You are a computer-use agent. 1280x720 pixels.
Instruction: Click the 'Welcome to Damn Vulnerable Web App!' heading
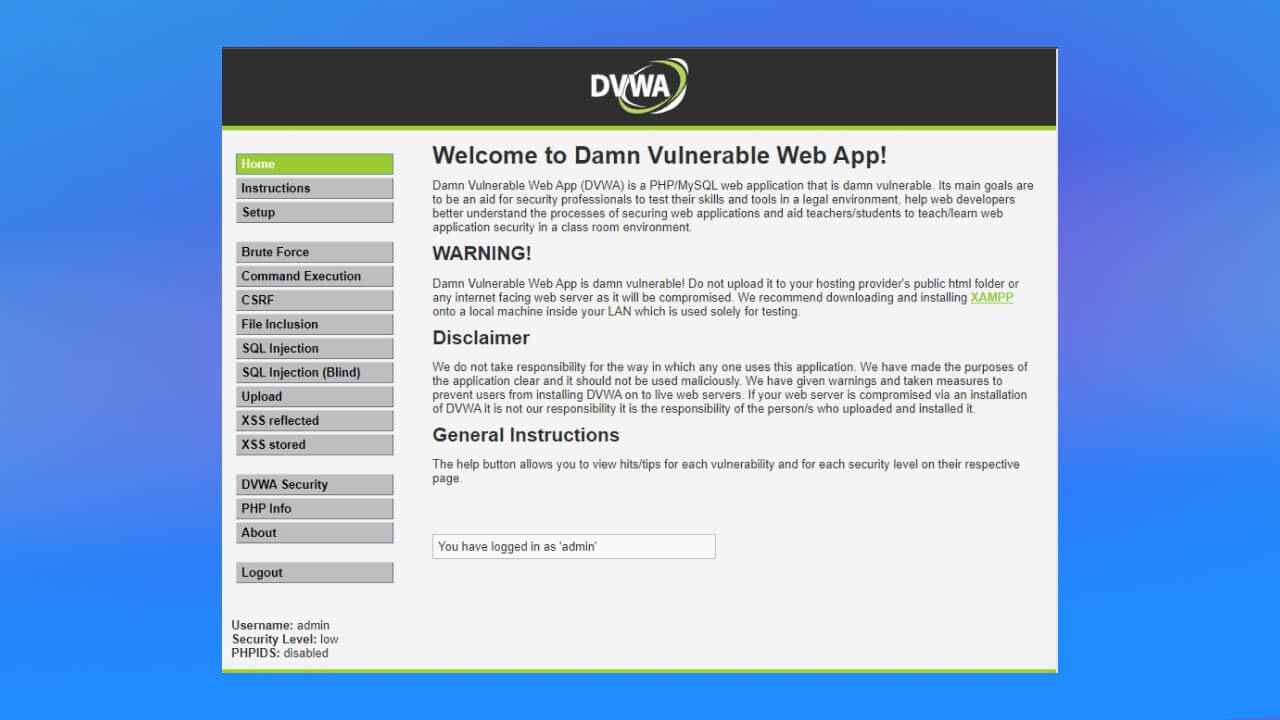659,156
